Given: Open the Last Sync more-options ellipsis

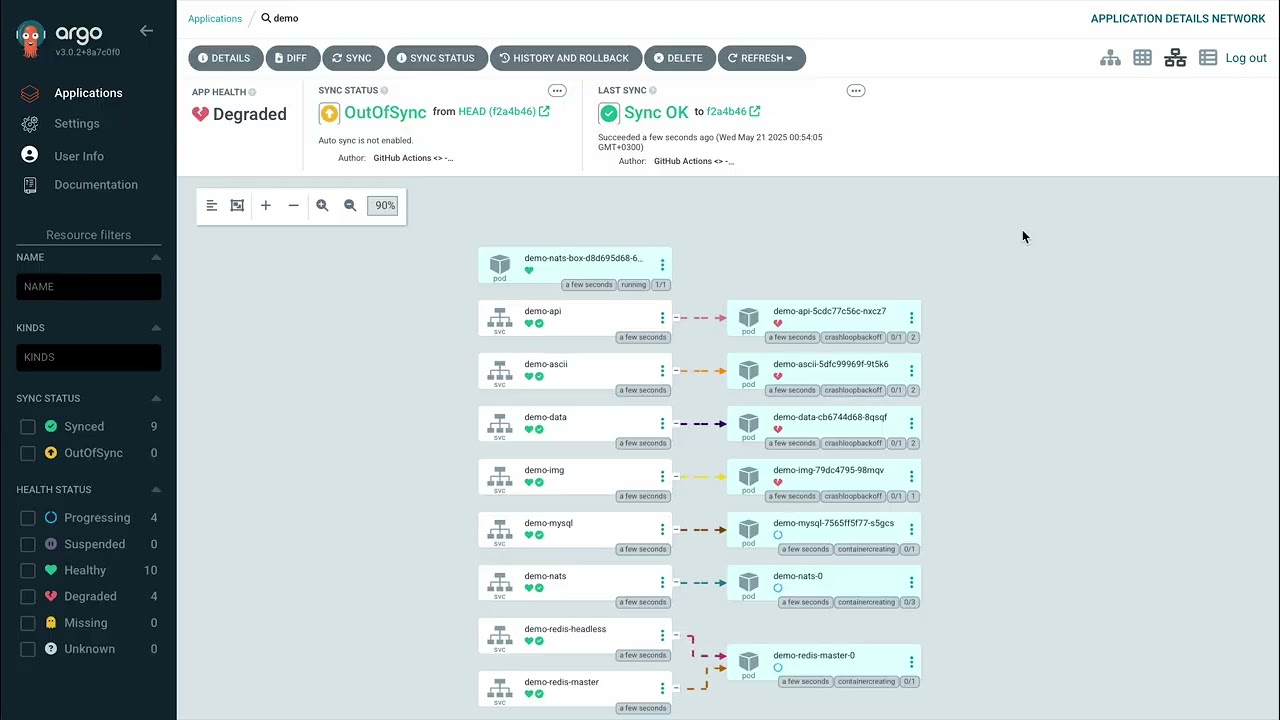Looking at the screenshot, I should pos(855,91).
